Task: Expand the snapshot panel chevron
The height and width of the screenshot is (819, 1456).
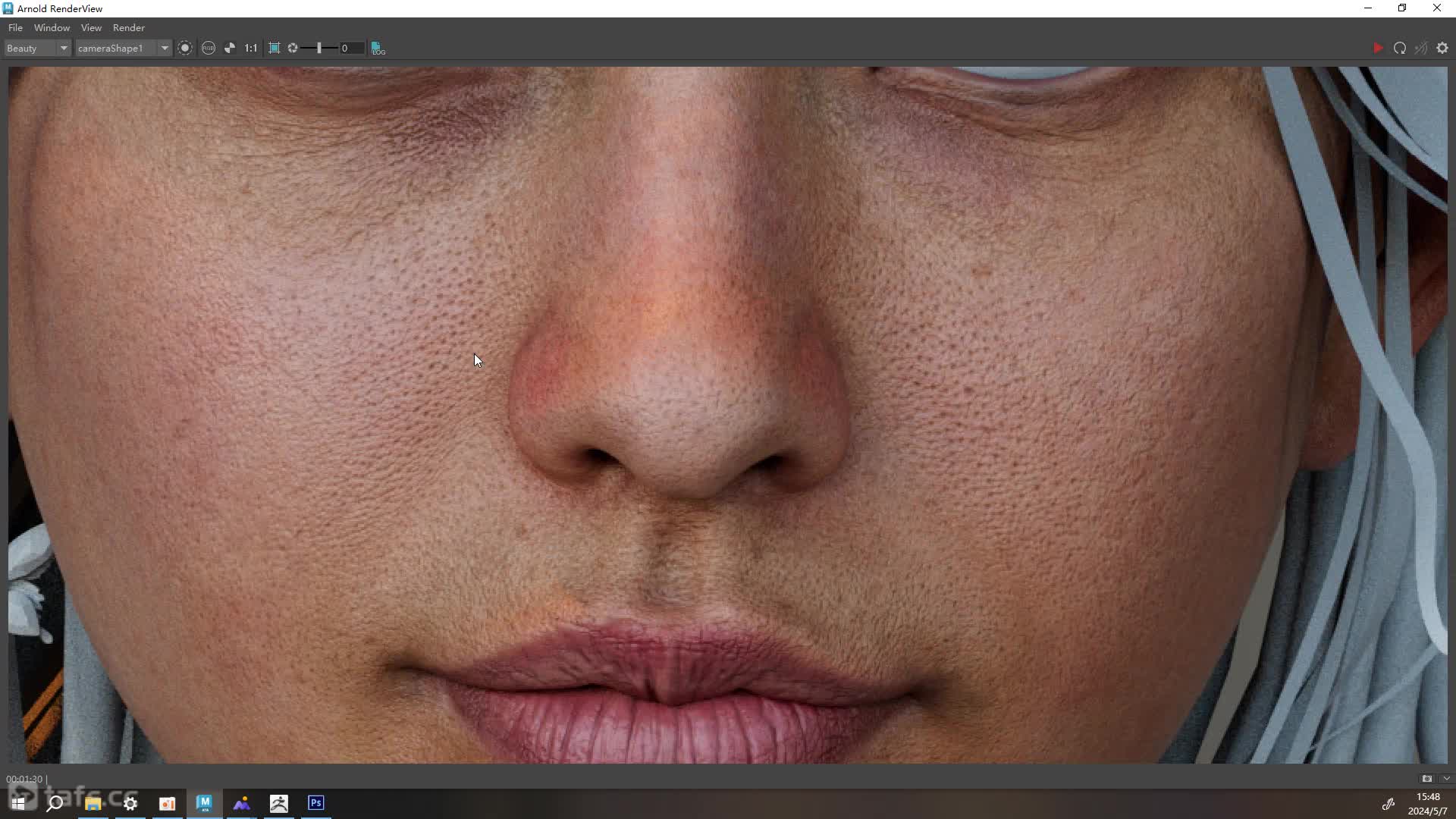Action: point(1446,779)
